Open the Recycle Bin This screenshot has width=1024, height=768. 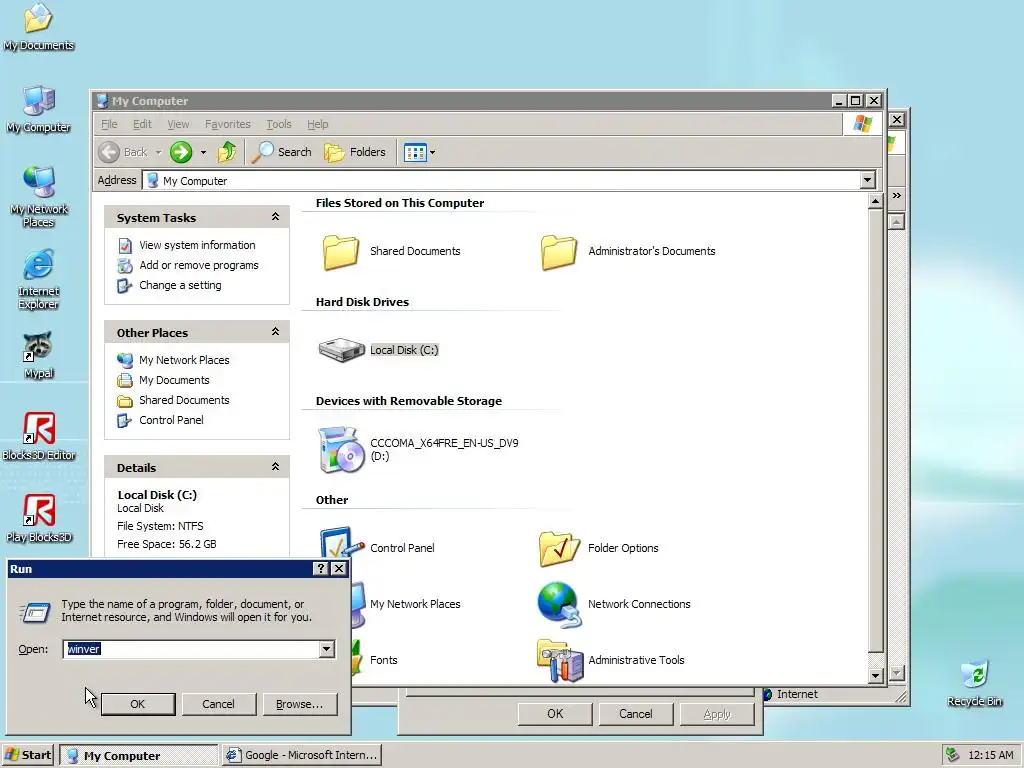[974, 683]
